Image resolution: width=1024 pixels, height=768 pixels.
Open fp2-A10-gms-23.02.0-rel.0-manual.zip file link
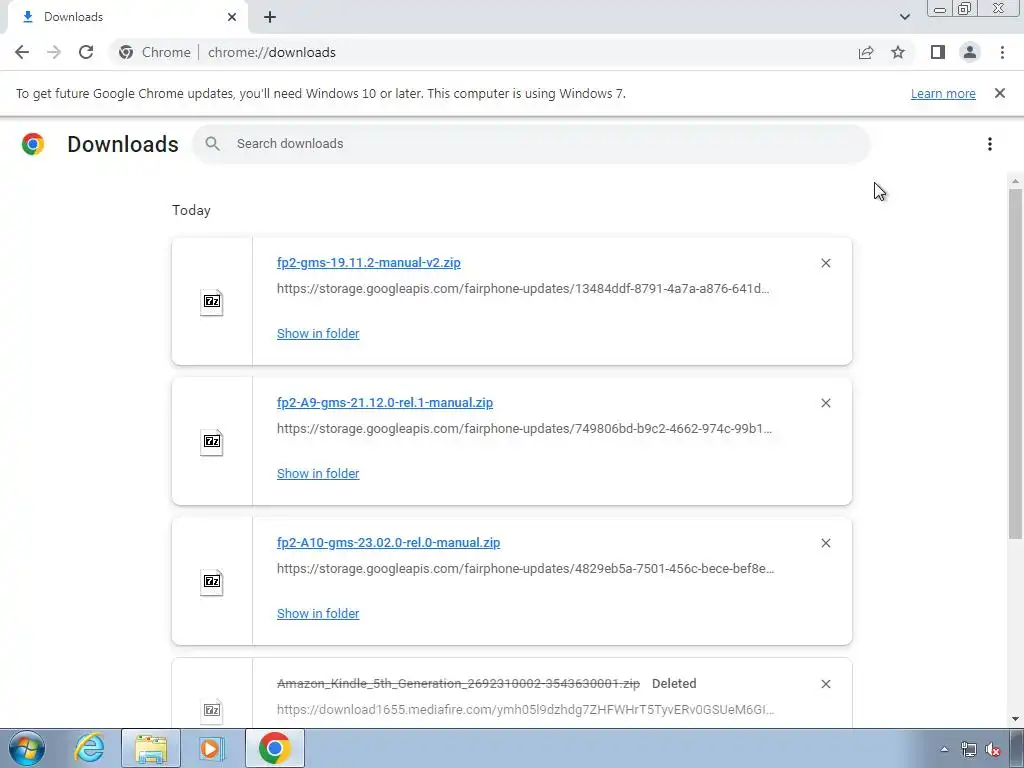389,543
